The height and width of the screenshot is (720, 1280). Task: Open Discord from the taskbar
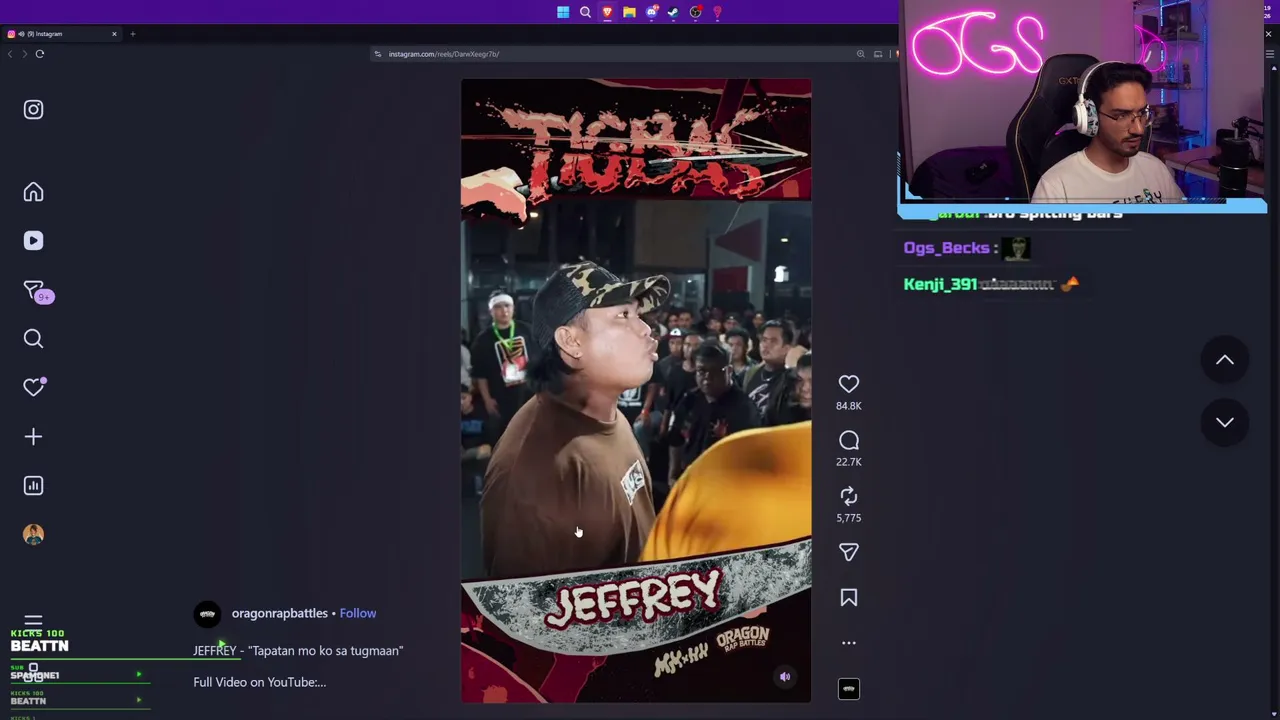pyautogui.click(x=651, y=12)
